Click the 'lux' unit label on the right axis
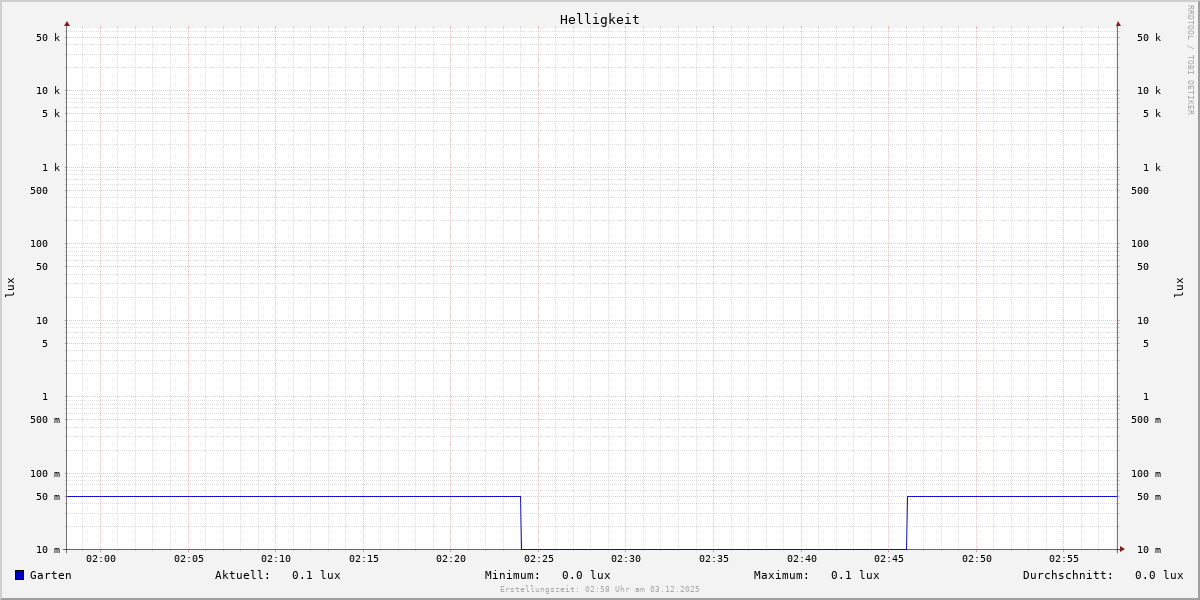The width and height of the screenshot is (1200, 600). point(1179,287)
